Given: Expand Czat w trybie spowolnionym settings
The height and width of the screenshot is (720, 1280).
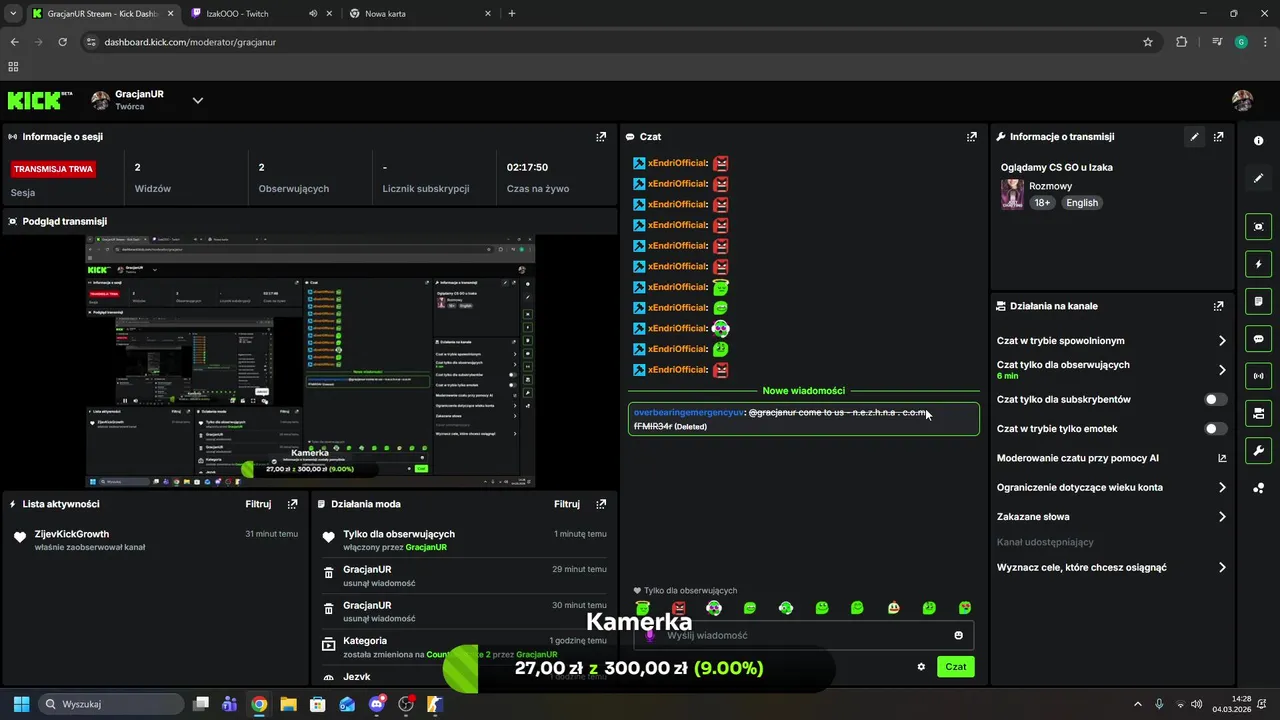Looking at the screenshot, I should [1222, 341].
